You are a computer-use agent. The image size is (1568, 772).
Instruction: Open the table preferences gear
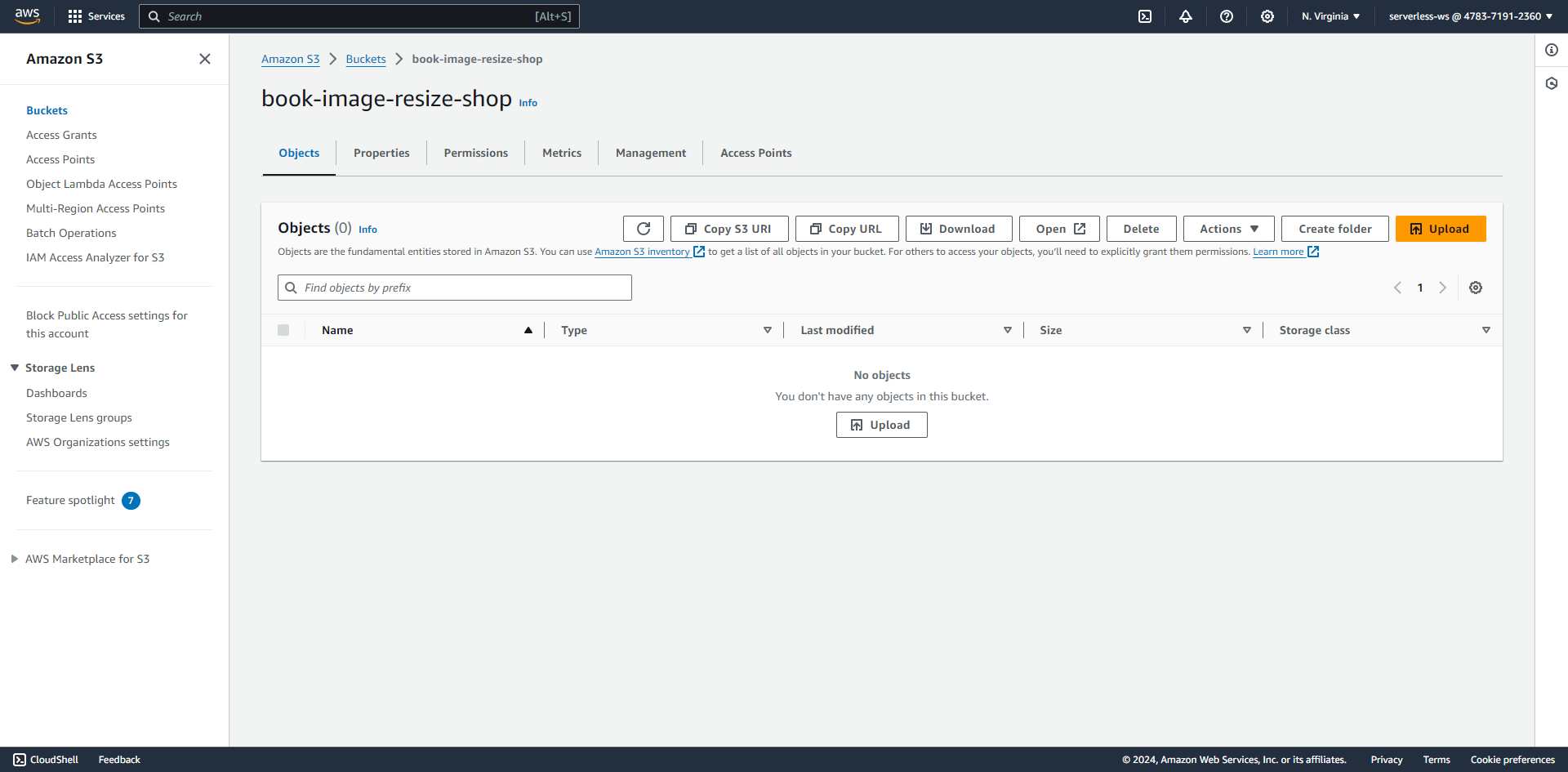pos(1476,288)
